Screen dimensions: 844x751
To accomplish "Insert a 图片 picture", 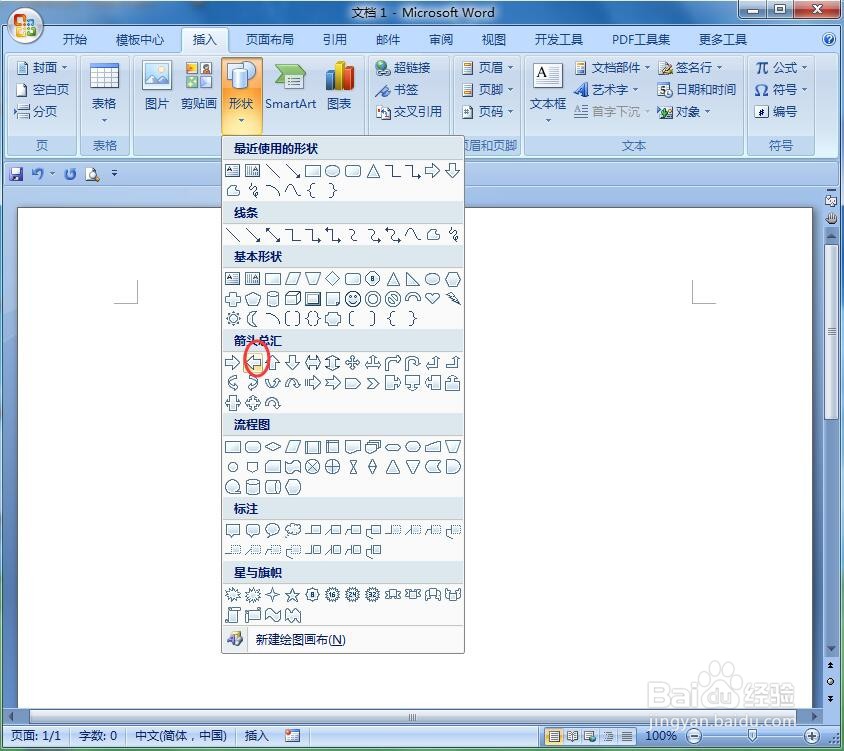I will 157,86.
